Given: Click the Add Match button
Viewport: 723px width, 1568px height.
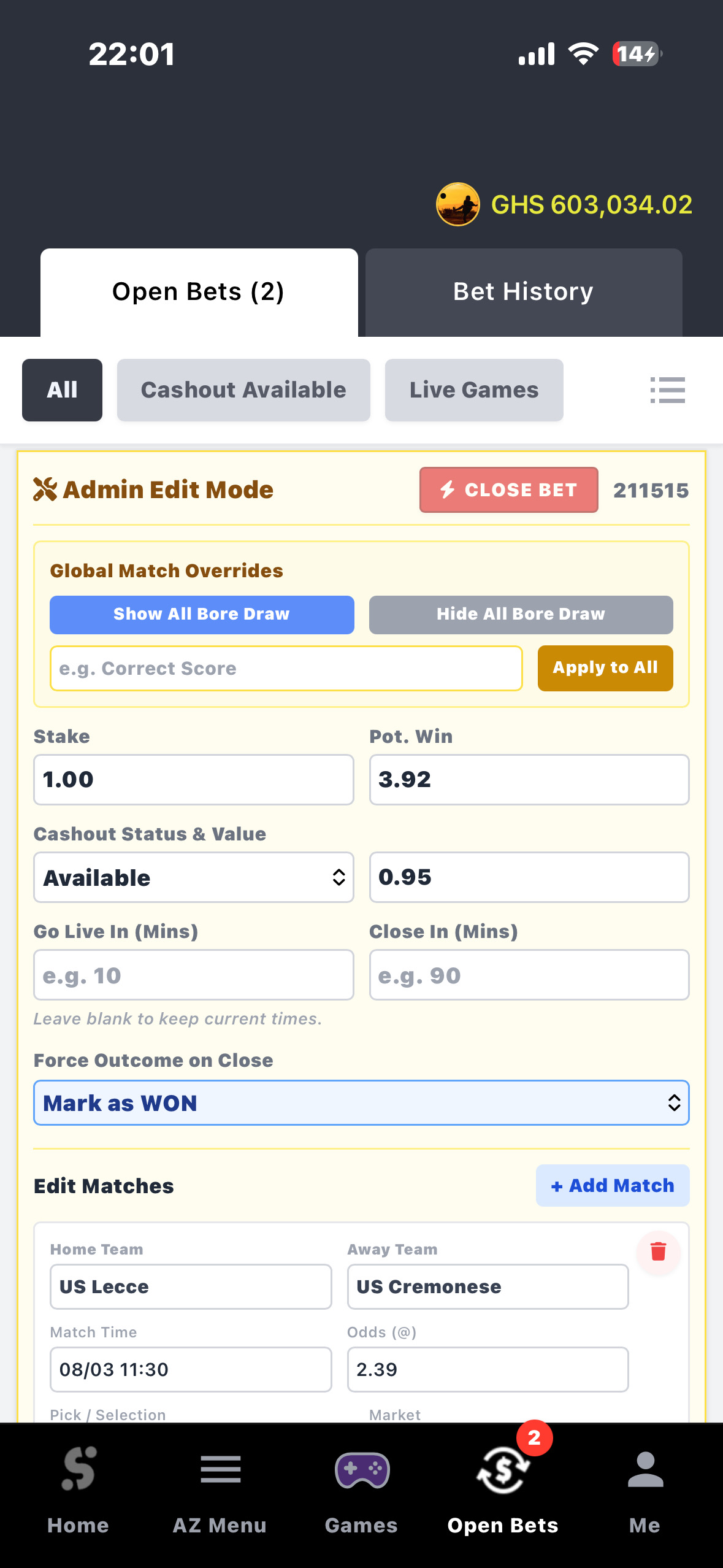Looking at the screenshot, I should (x=613, y=1186).
